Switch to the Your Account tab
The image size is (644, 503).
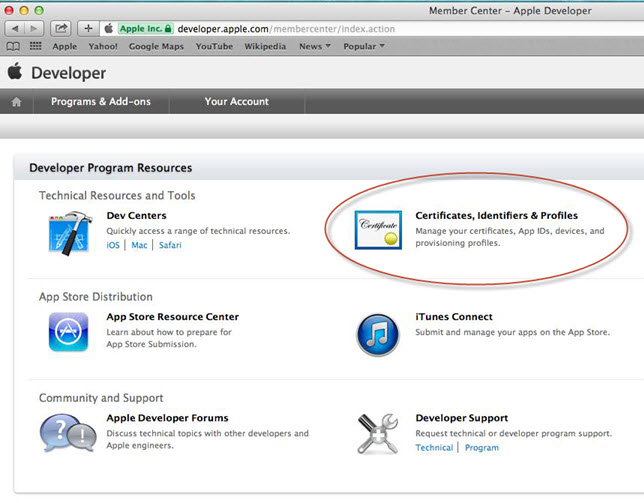coord(236,102)
